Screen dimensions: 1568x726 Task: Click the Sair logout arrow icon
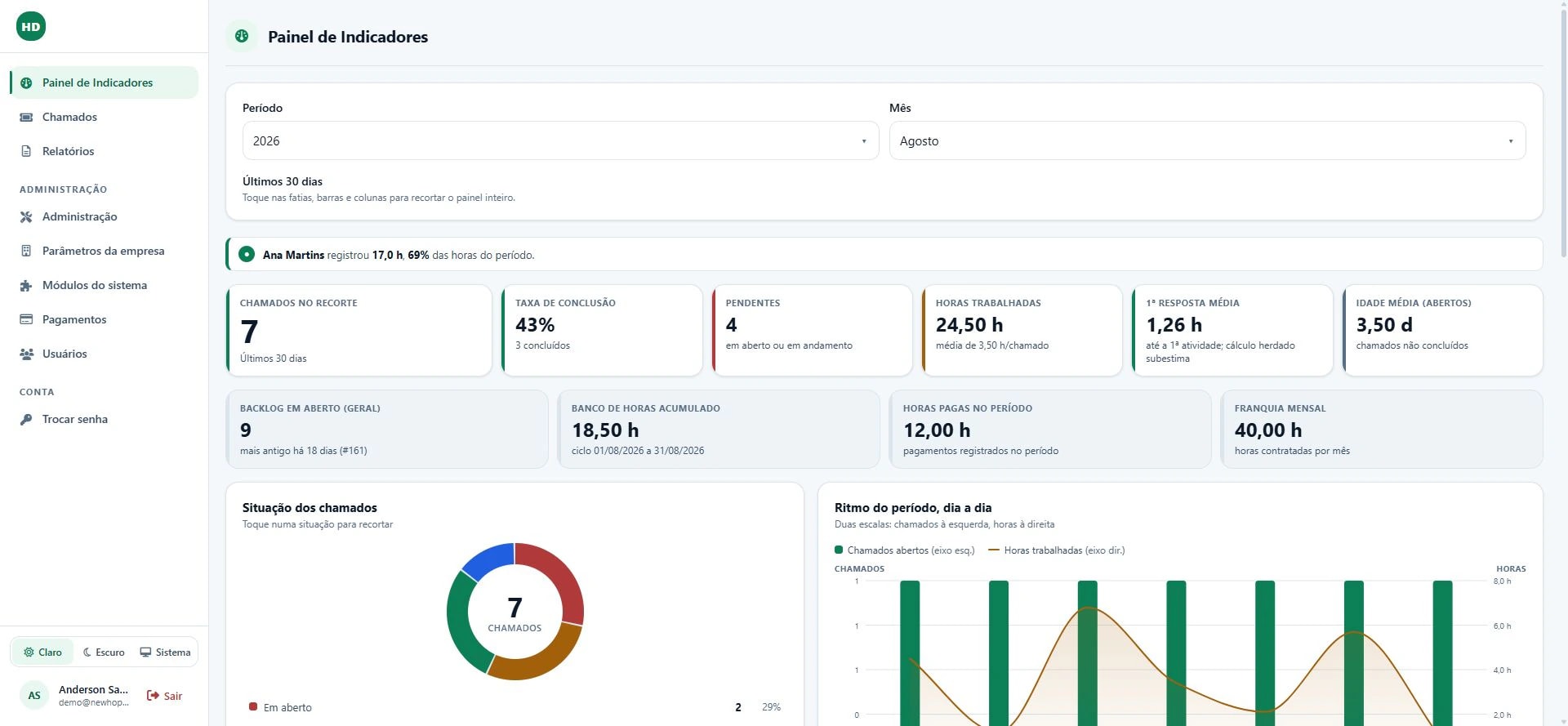point(153,696)
